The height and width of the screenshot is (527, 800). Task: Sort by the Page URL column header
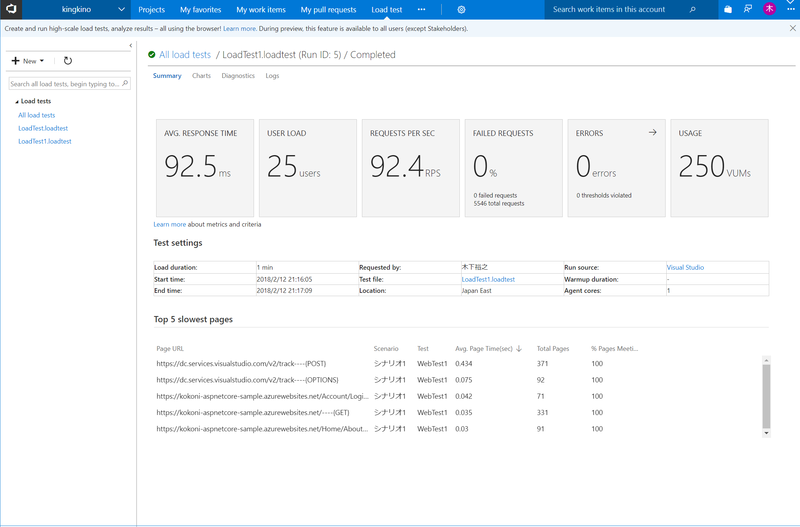pos(170,349)
